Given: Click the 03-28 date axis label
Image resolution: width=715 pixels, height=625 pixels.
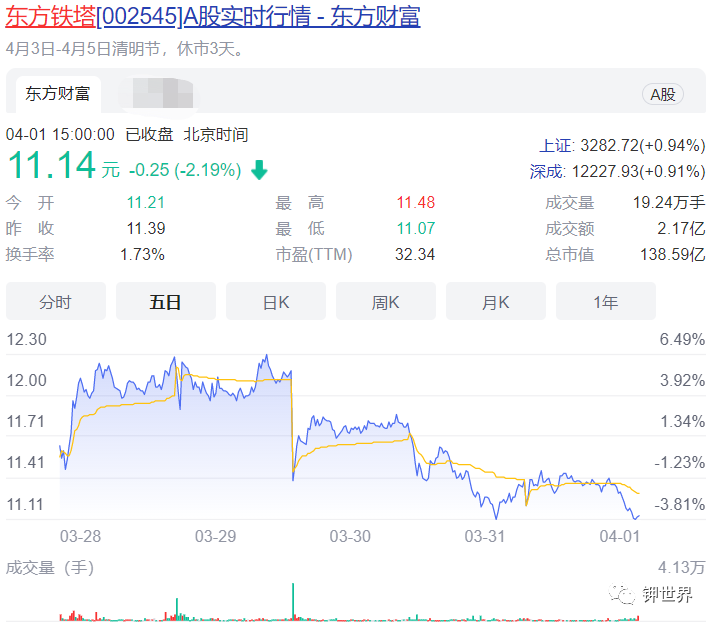Looking at the screenshot, I should point(80,536).
